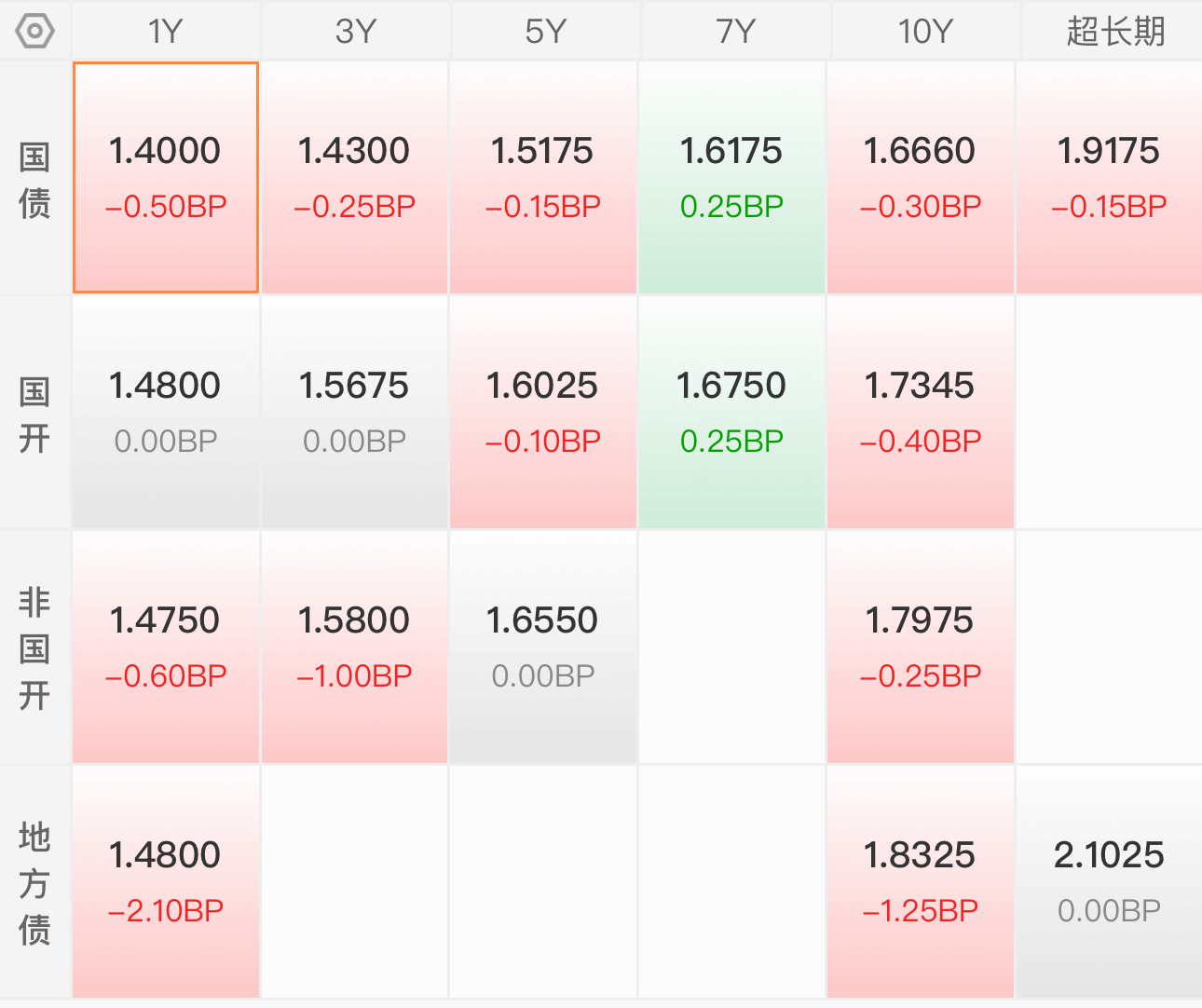Screen dimensions: 1202x1008
Task: Select the 1Y column header
Action: (x=166, y=32)
